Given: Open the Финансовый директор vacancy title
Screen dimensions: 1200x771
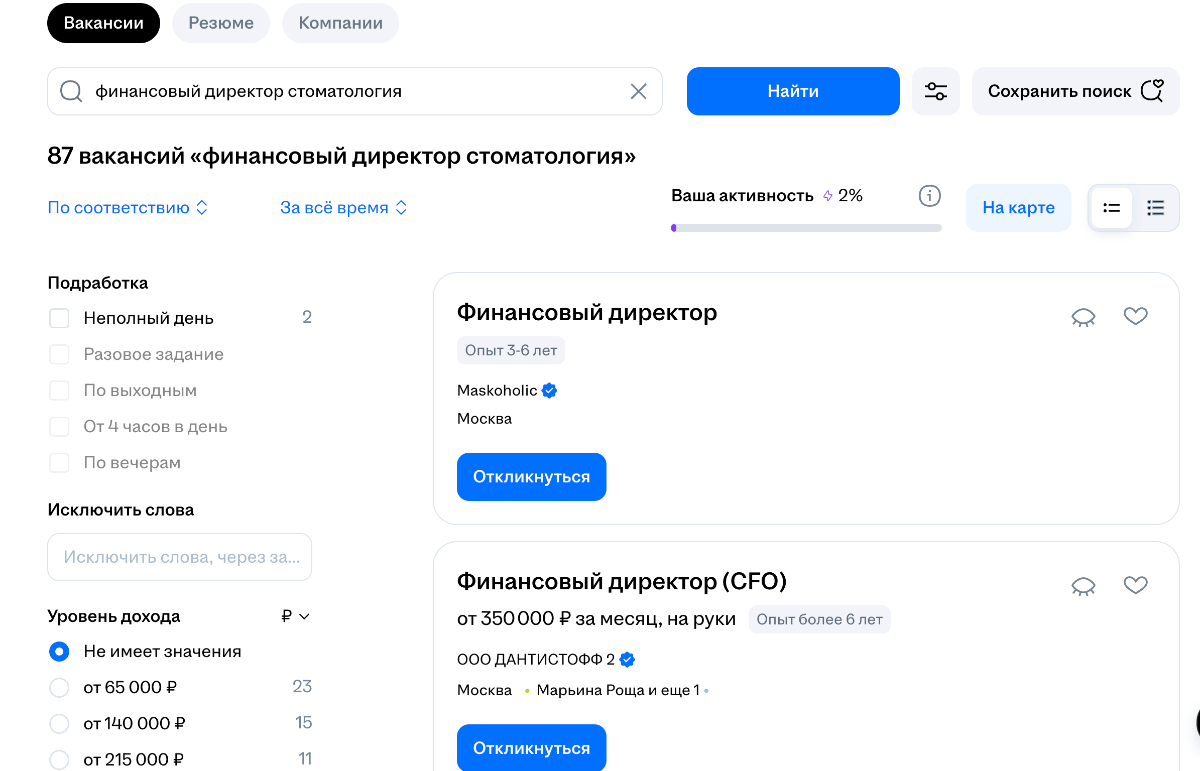Looking at the screenshot, I should [587, 312].
